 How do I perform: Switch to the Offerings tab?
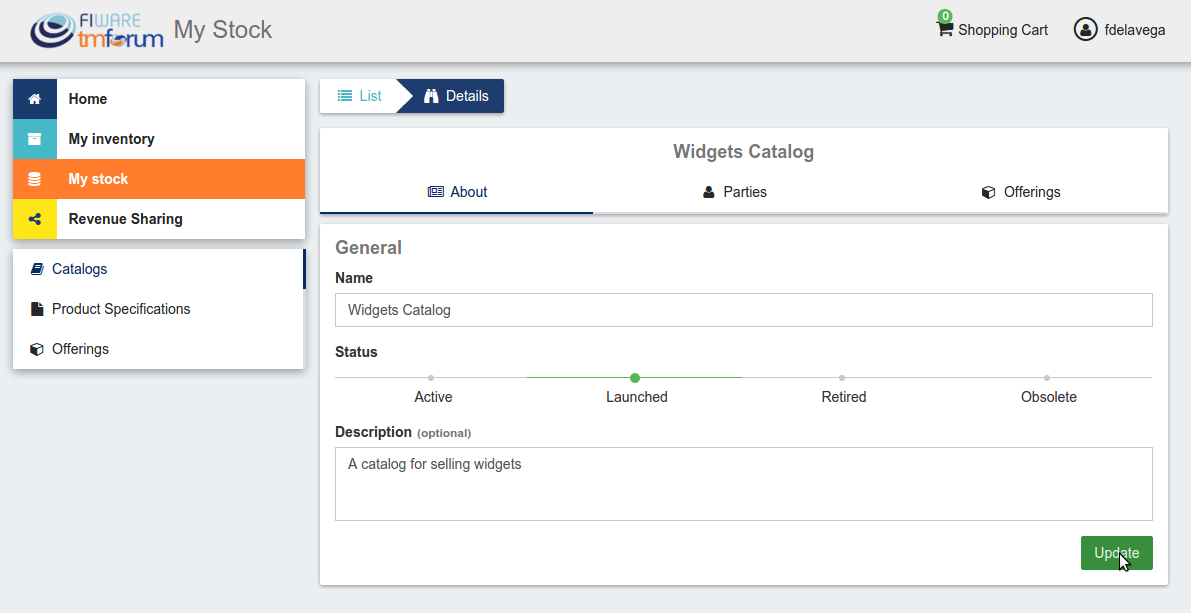(x=1021, y=192)
